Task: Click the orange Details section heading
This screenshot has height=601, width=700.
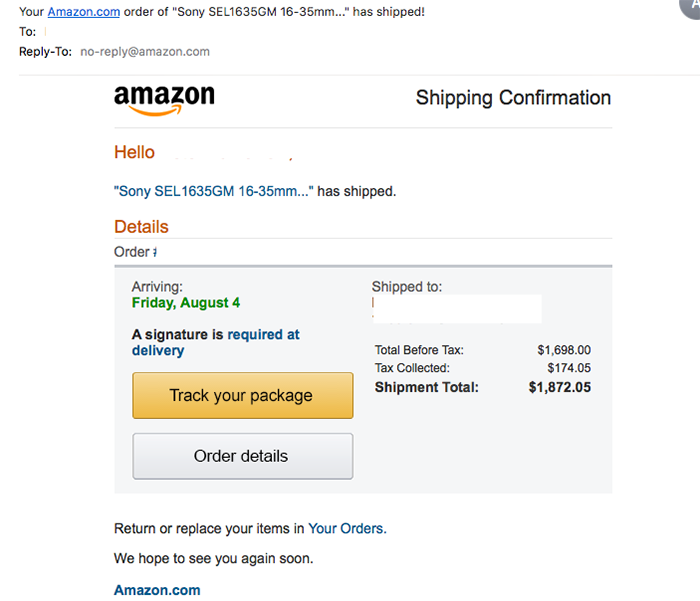Action: [x=141, y=227]
